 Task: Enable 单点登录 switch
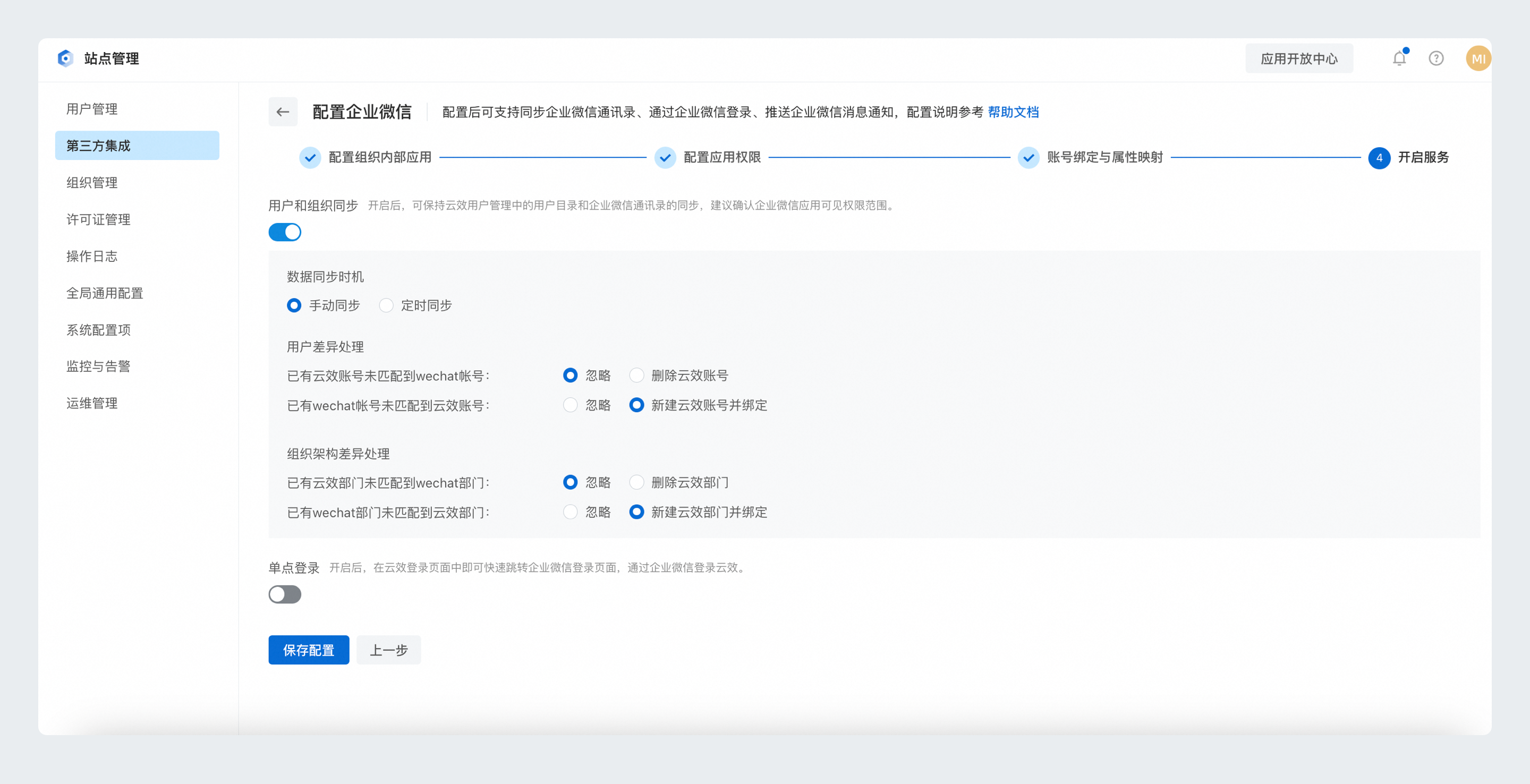click(285, 594)
